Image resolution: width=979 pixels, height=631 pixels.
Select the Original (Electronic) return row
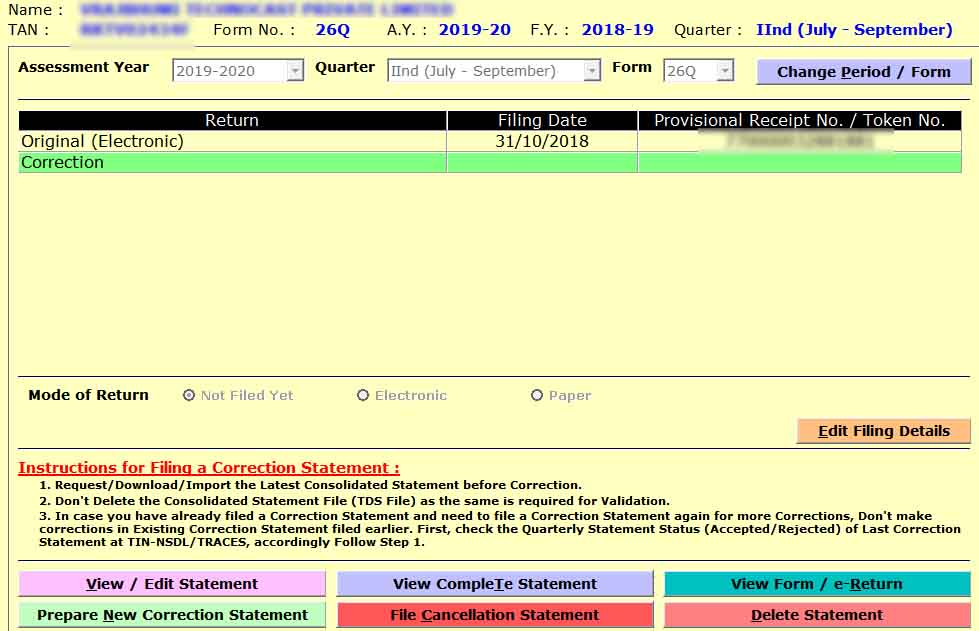pos(232,142)
